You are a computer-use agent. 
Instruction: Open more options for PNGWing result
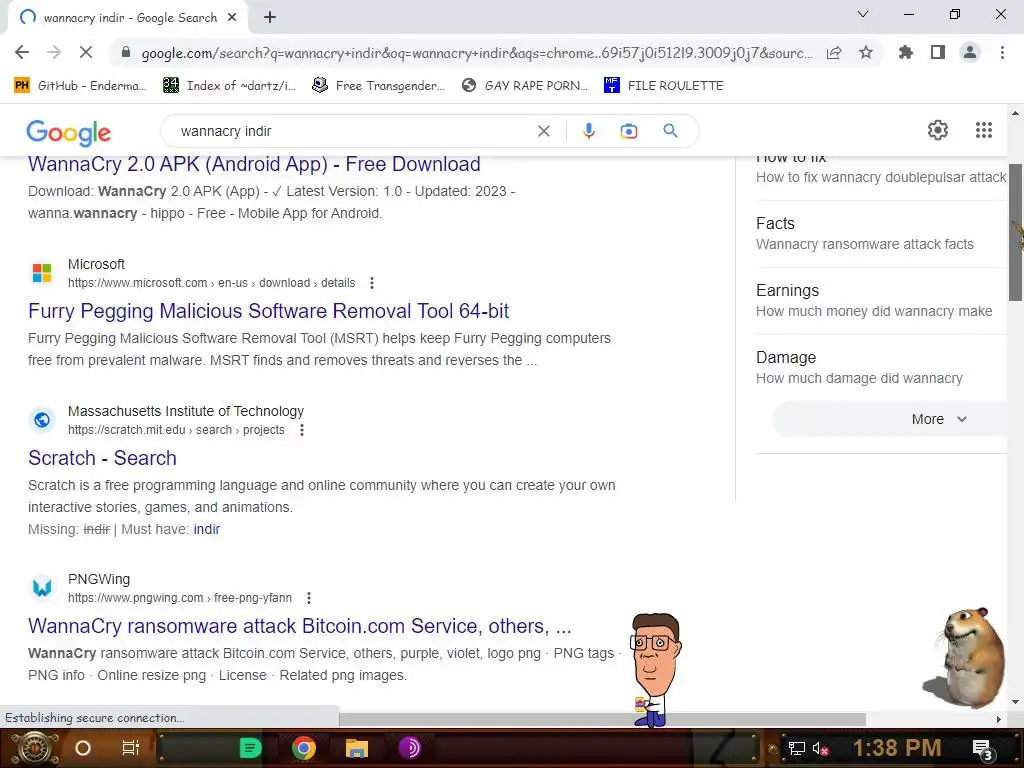point(308,598)
